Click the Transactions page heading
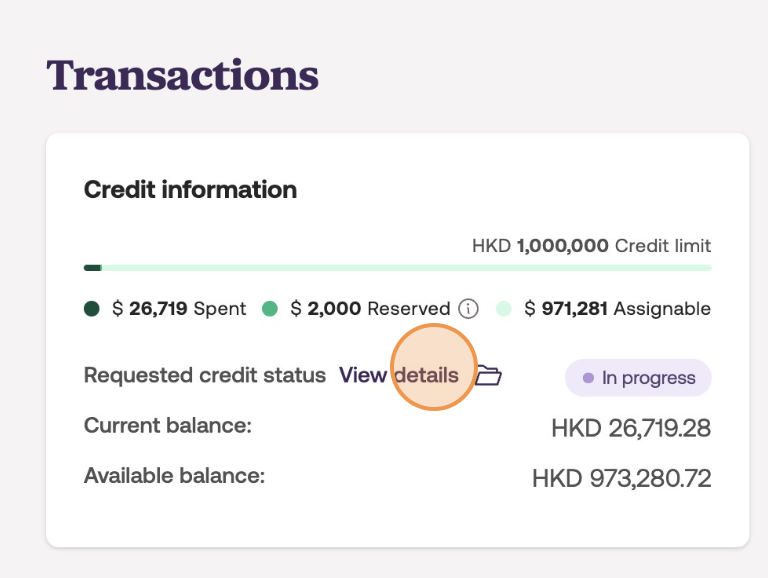768x578 pixels. tap(182, 75)
